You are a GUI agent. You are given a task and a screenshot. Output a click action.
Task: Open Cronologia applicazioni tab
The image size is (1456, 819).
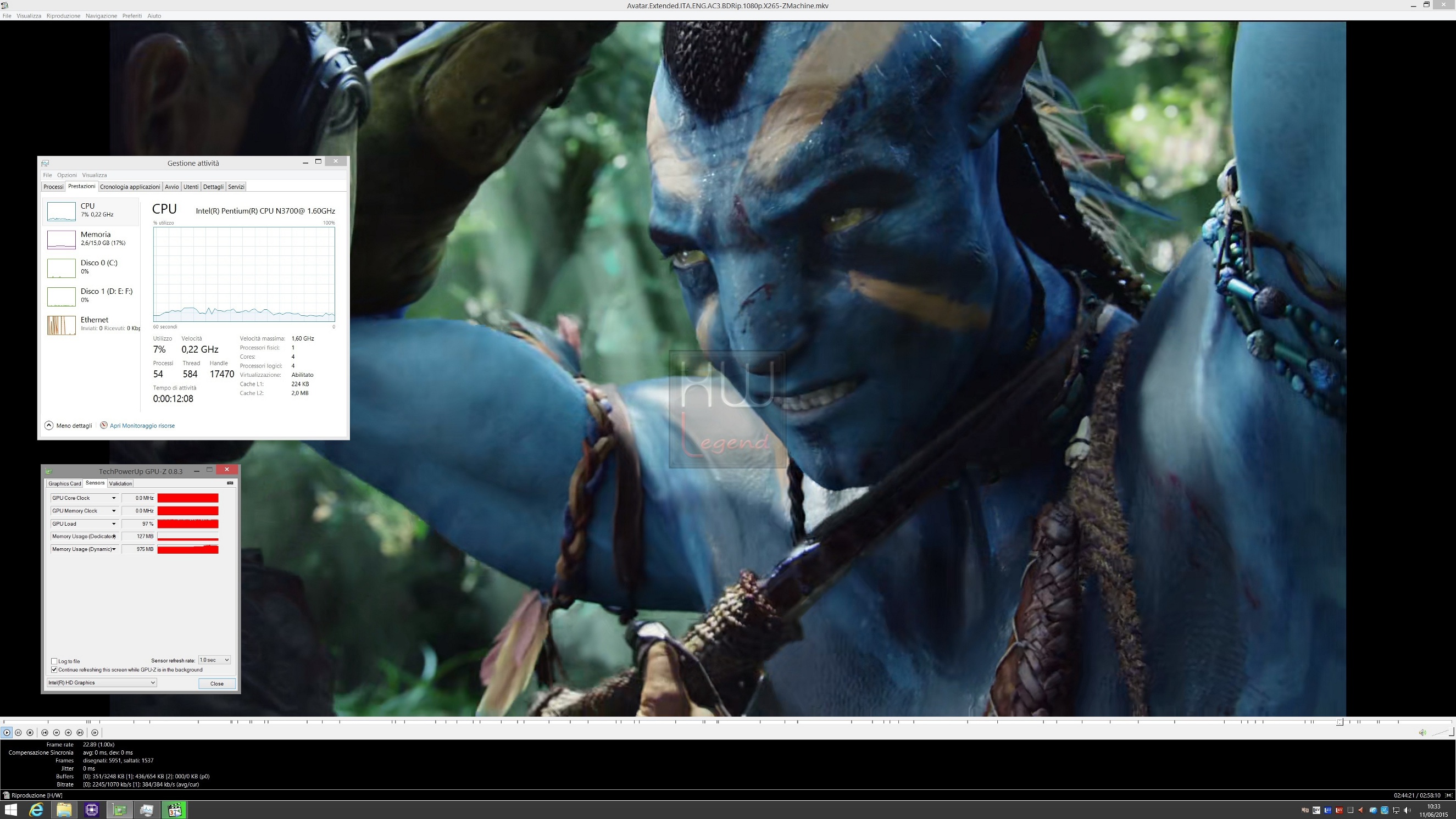click(130, 187)
